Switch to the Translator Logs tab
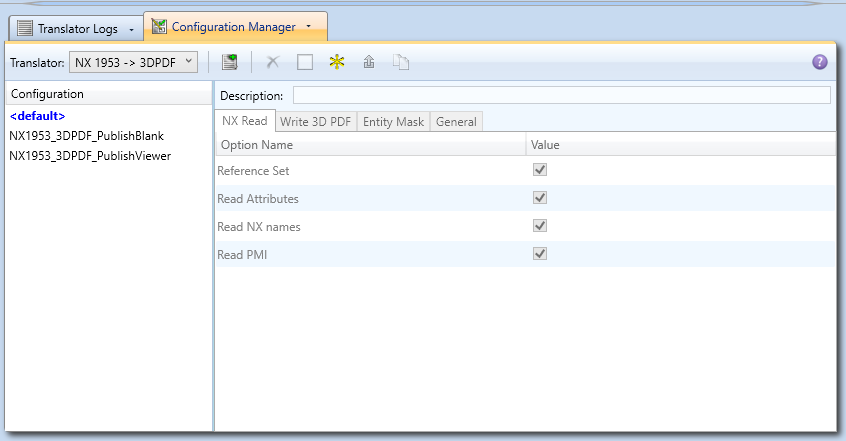 pyautogui.click(x=76, y=28)
